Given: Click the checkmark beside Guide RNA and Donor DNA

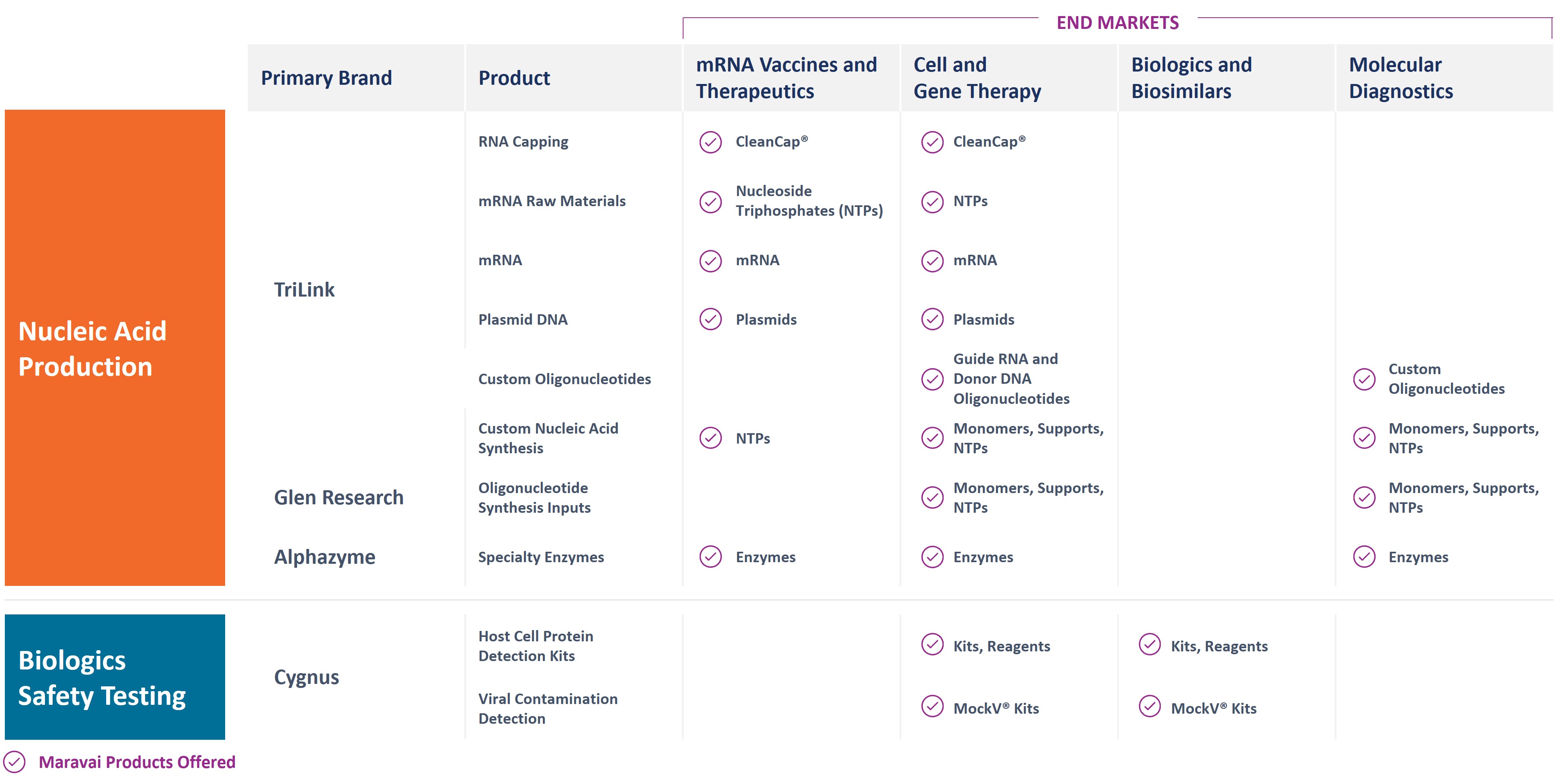Looking at the screenshot, I should (x=932, y=379).
